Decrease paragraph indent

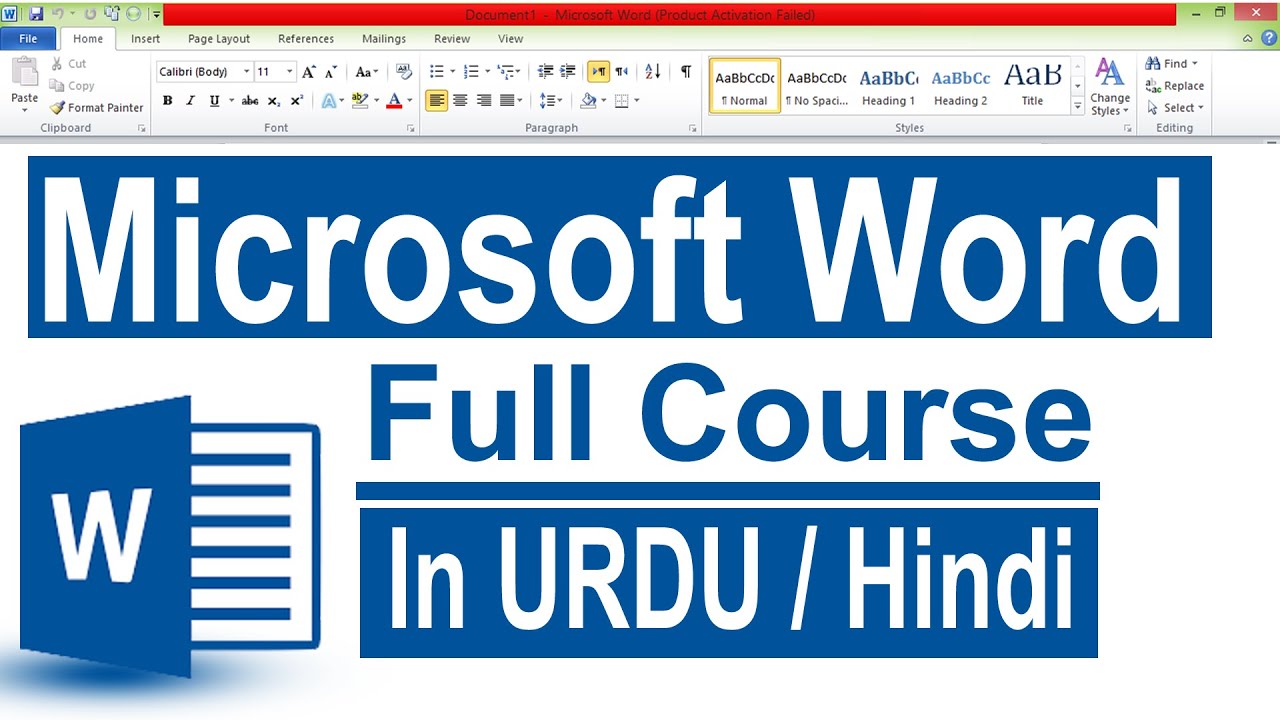[x=546, y=72]
